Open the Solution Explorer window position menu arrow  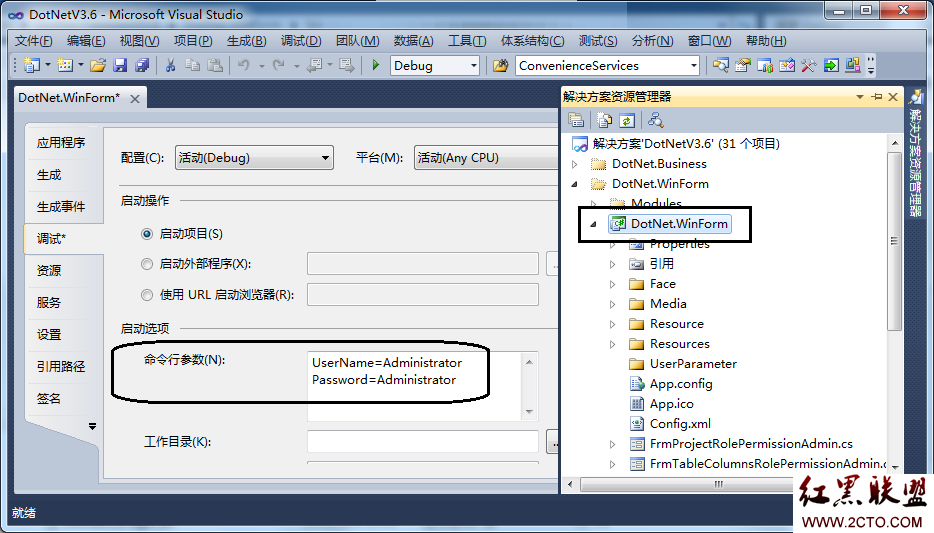point(860,96)
